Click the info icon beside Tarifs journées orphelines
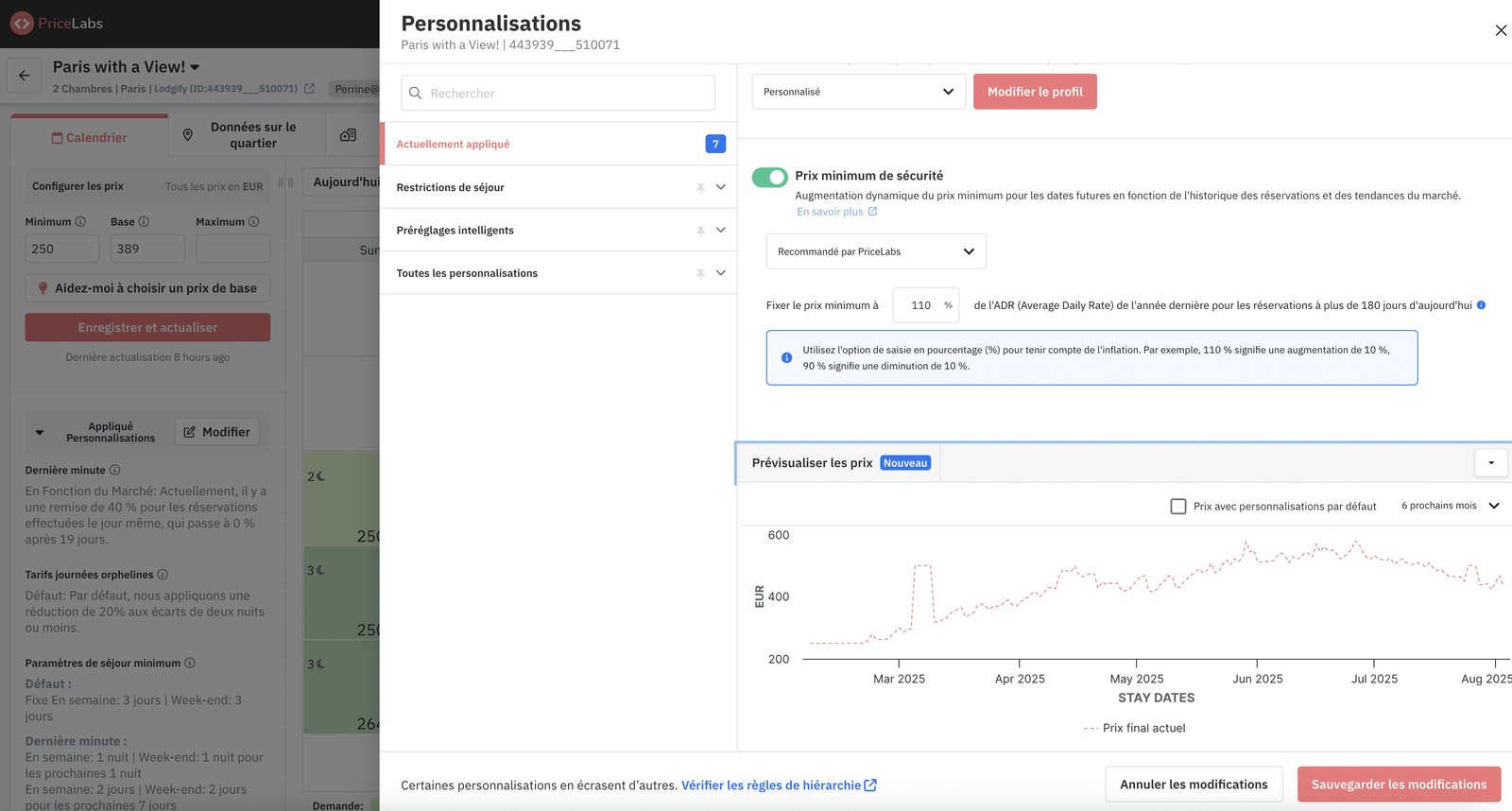The height and width of the screenshot is (811, 1512). coord(163,575)
